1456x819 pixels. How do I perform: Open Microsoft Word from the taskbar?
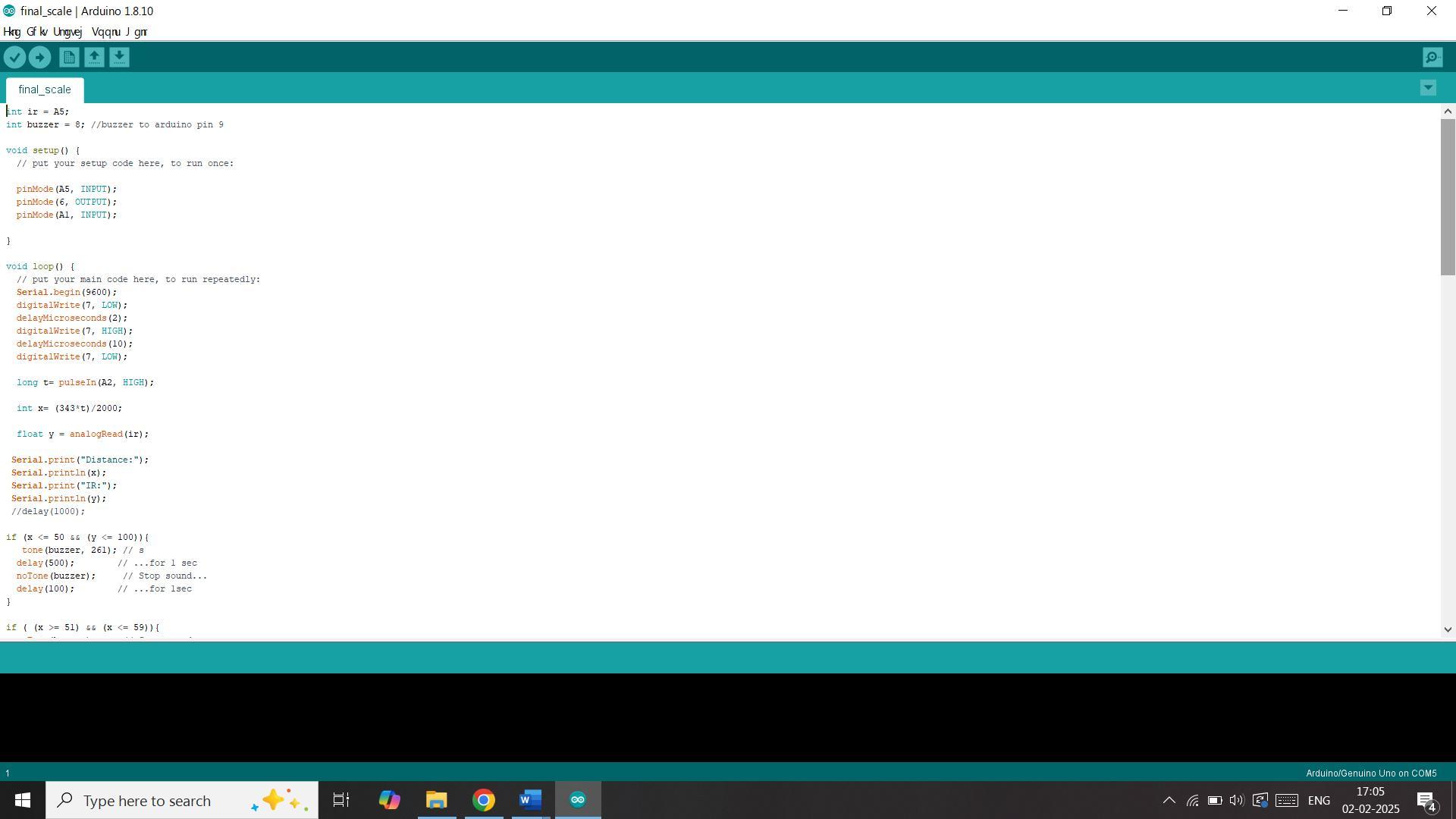530,800
